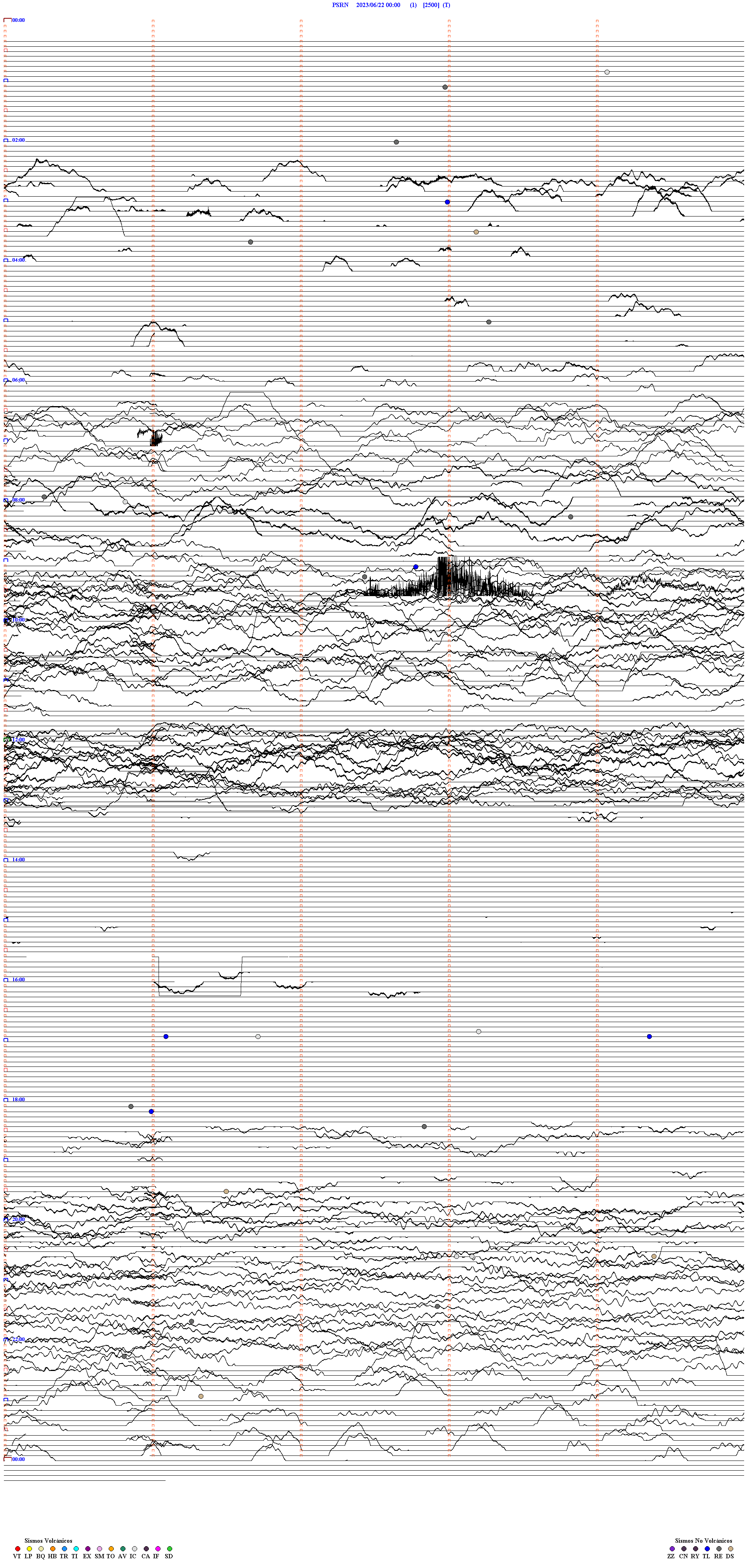Select the SM legend label
Screen dimensions: 748x1568
pos(99,1556)
